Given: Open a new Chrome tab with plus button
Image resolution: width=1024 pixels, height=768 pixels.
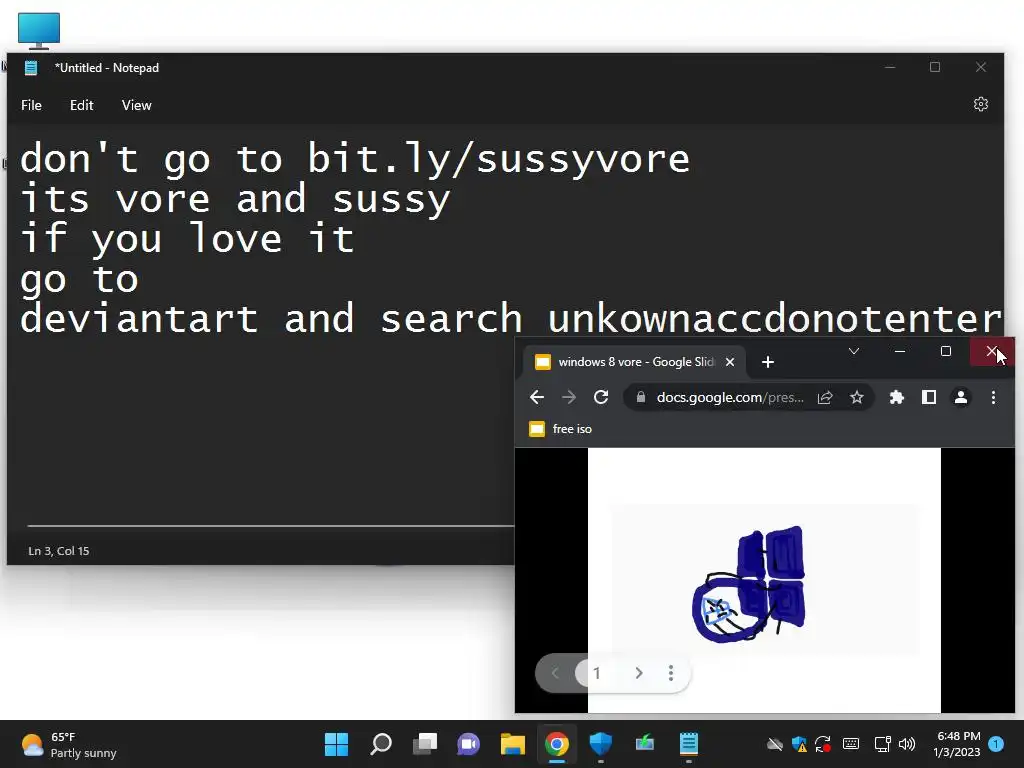Looking at the screenshot, I should [768, 362].
